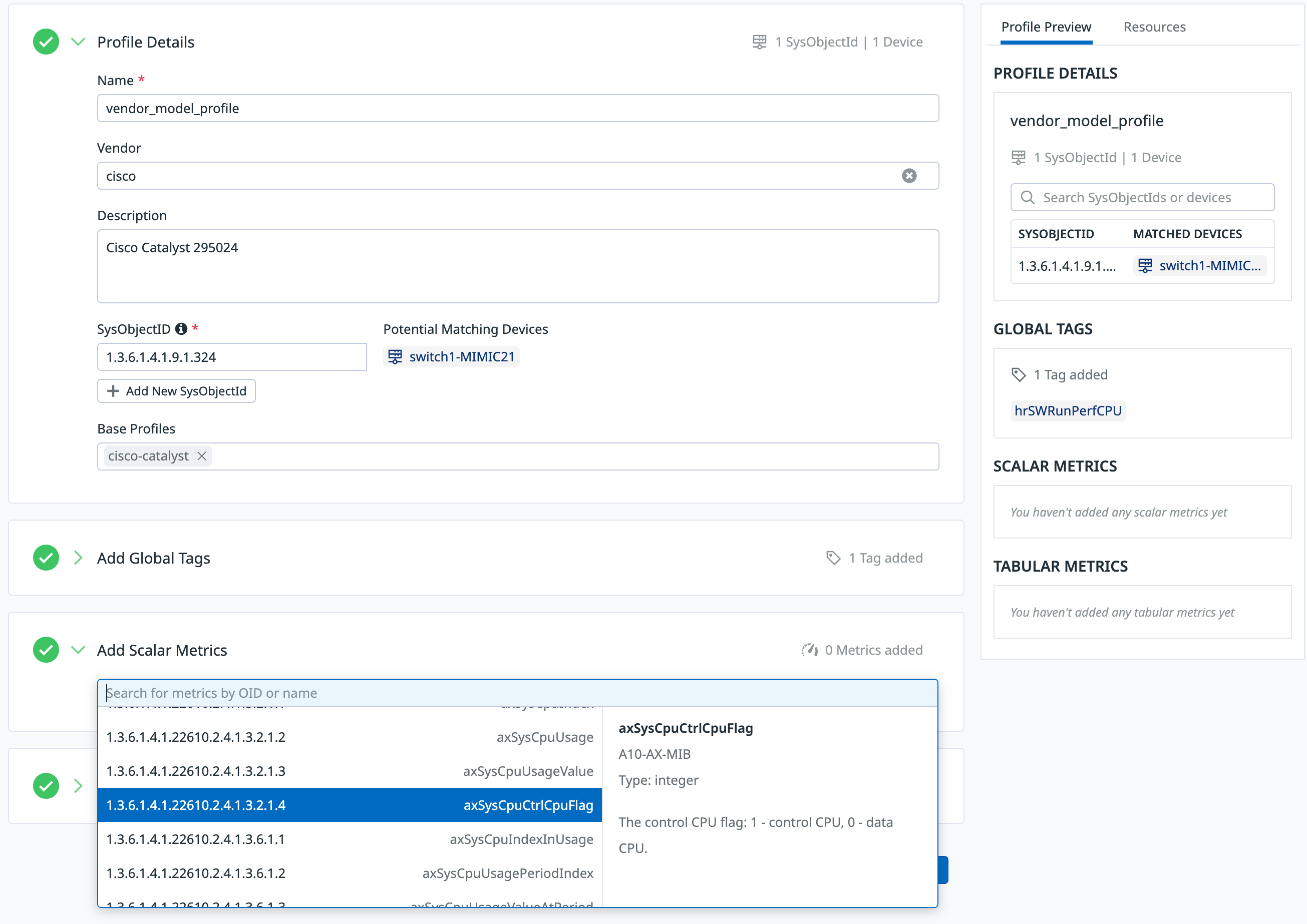Click the green checkmark on Add Global Tags
This screenshot has width=1307, height=924.
(x=46, y=558)
